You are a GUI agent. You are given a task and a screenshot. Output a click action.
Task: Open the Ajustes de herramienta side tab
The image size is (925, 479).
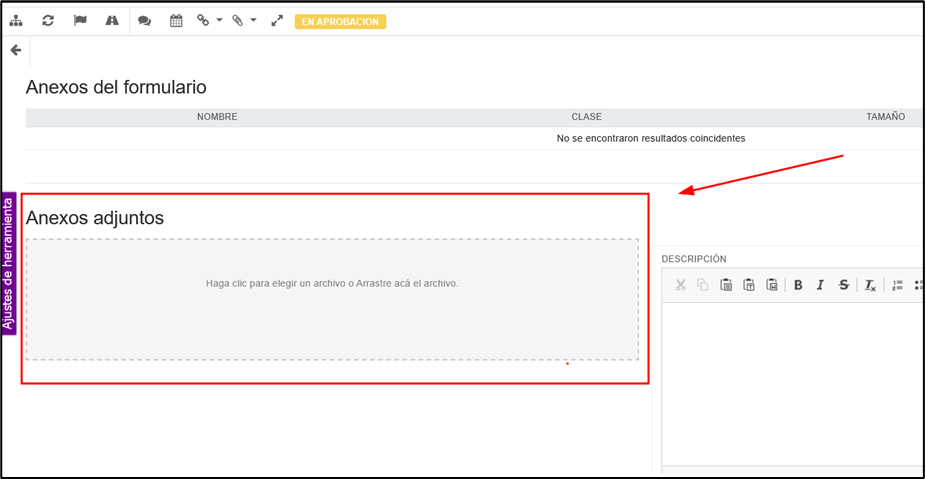tap(8, 263)
